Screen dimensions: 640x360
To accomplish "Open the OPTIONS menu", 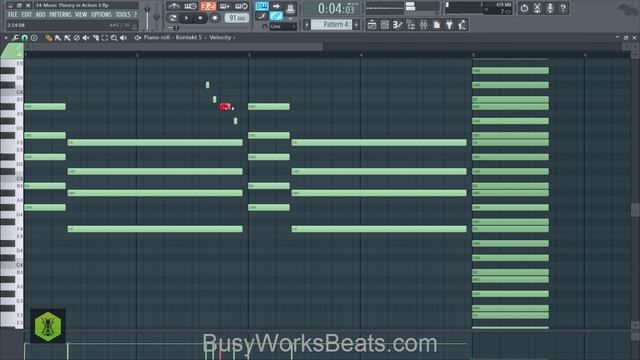I will (x=101, y=14).
